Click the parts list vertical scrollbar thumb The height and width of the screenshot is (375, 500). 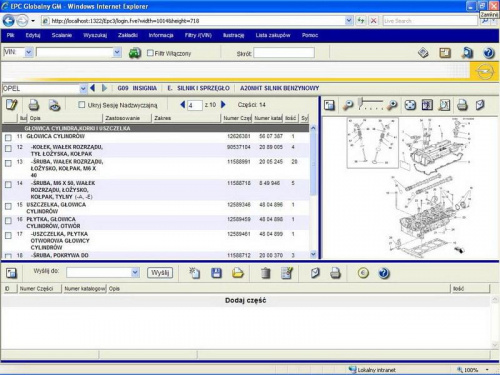[x=313, y=163]
